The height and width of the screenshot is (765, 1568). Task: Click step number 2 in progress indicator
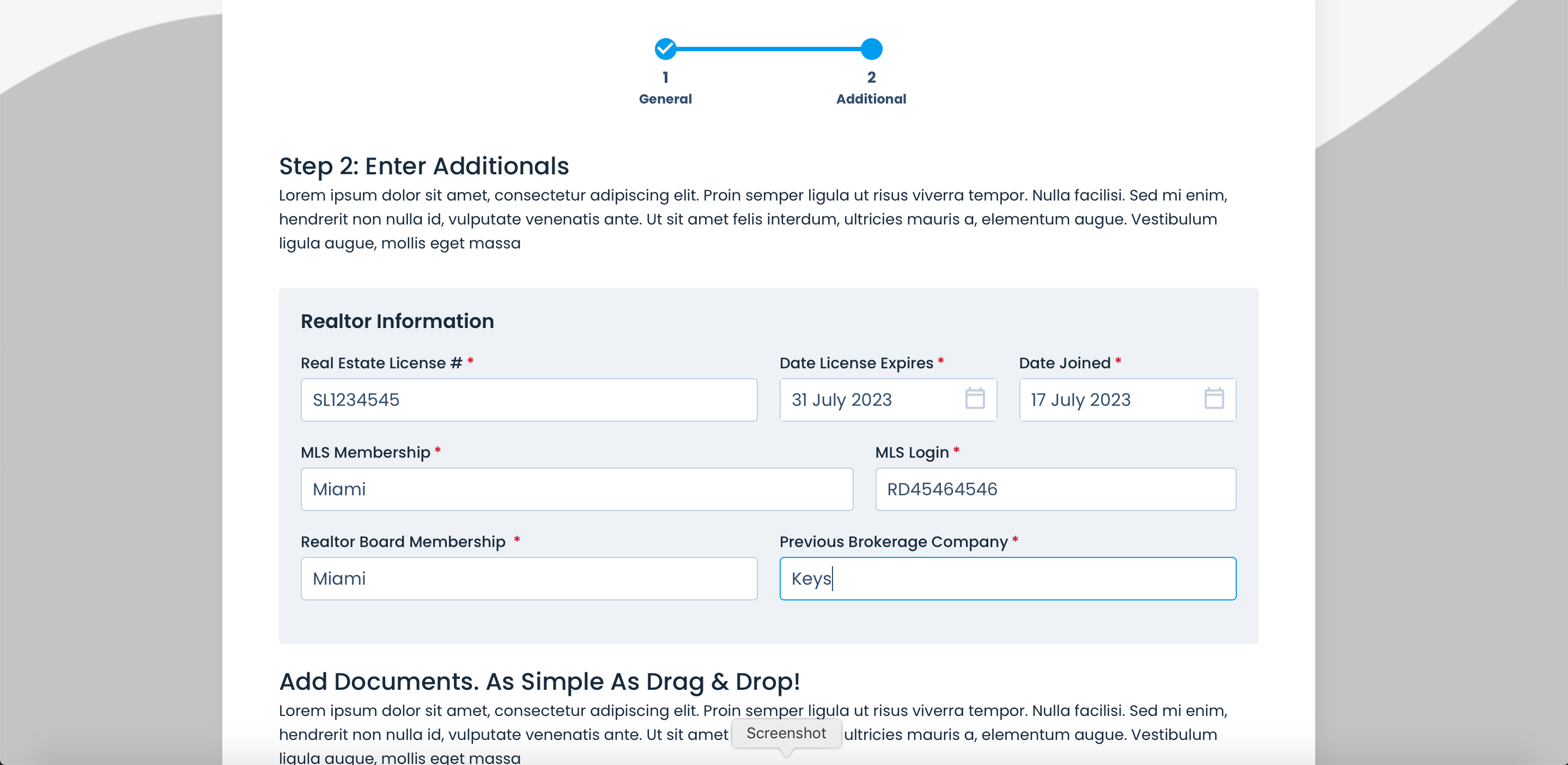click(871, 77)
